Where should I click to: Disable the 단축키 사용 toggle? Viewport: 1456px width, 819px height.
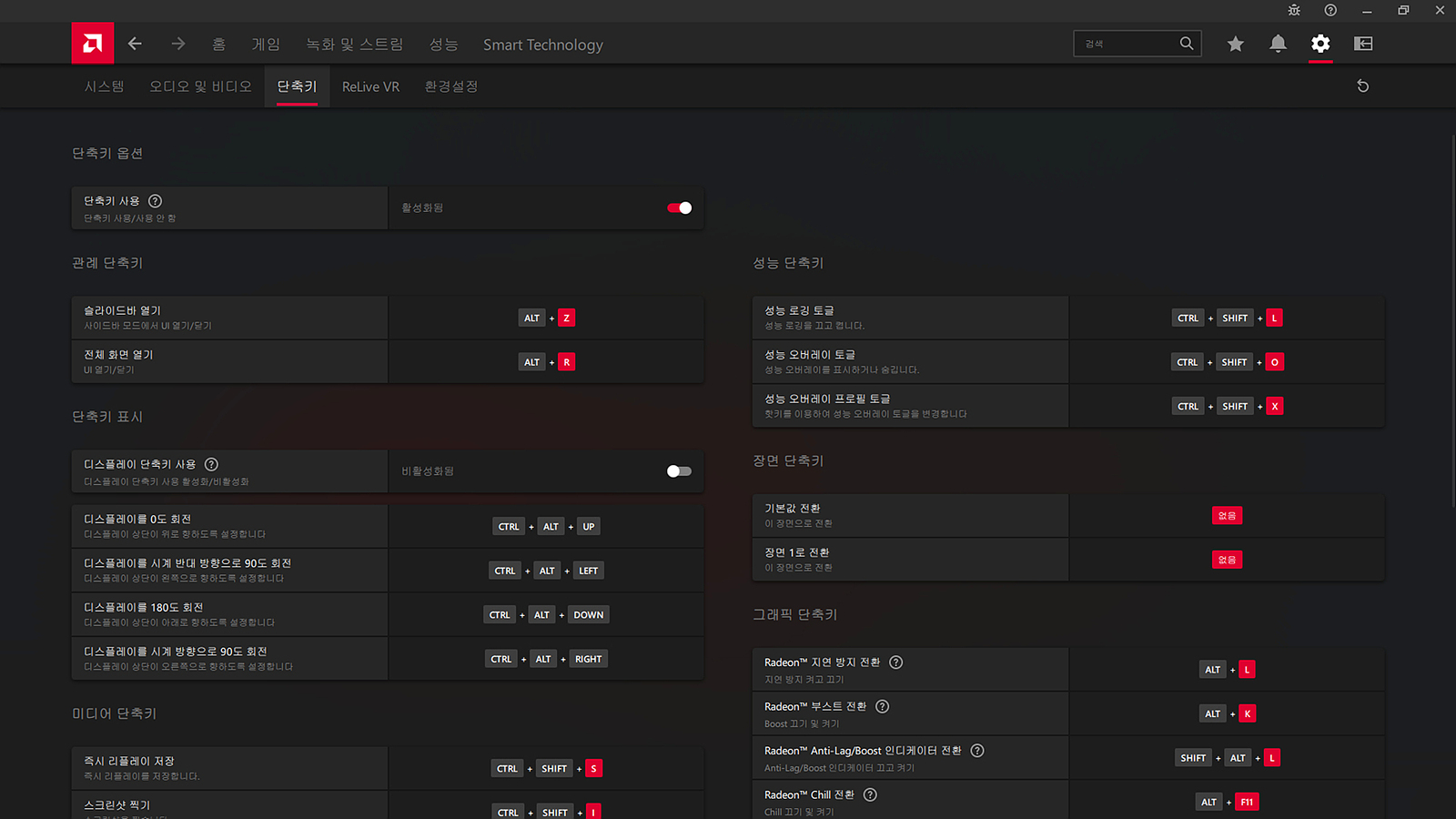point(679,208)
